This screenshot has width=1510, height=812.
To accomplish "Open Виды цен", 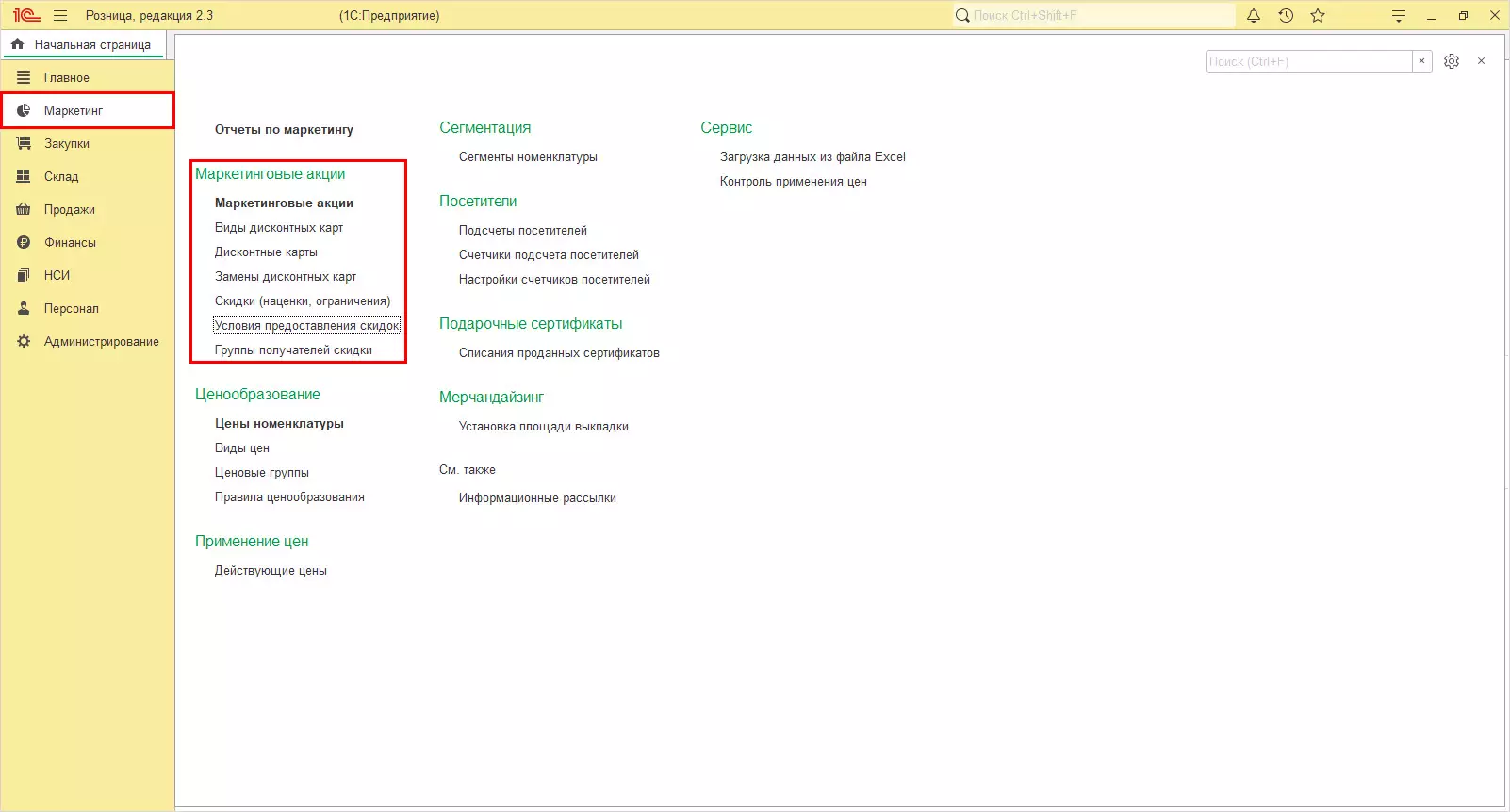I will [242, 447].
